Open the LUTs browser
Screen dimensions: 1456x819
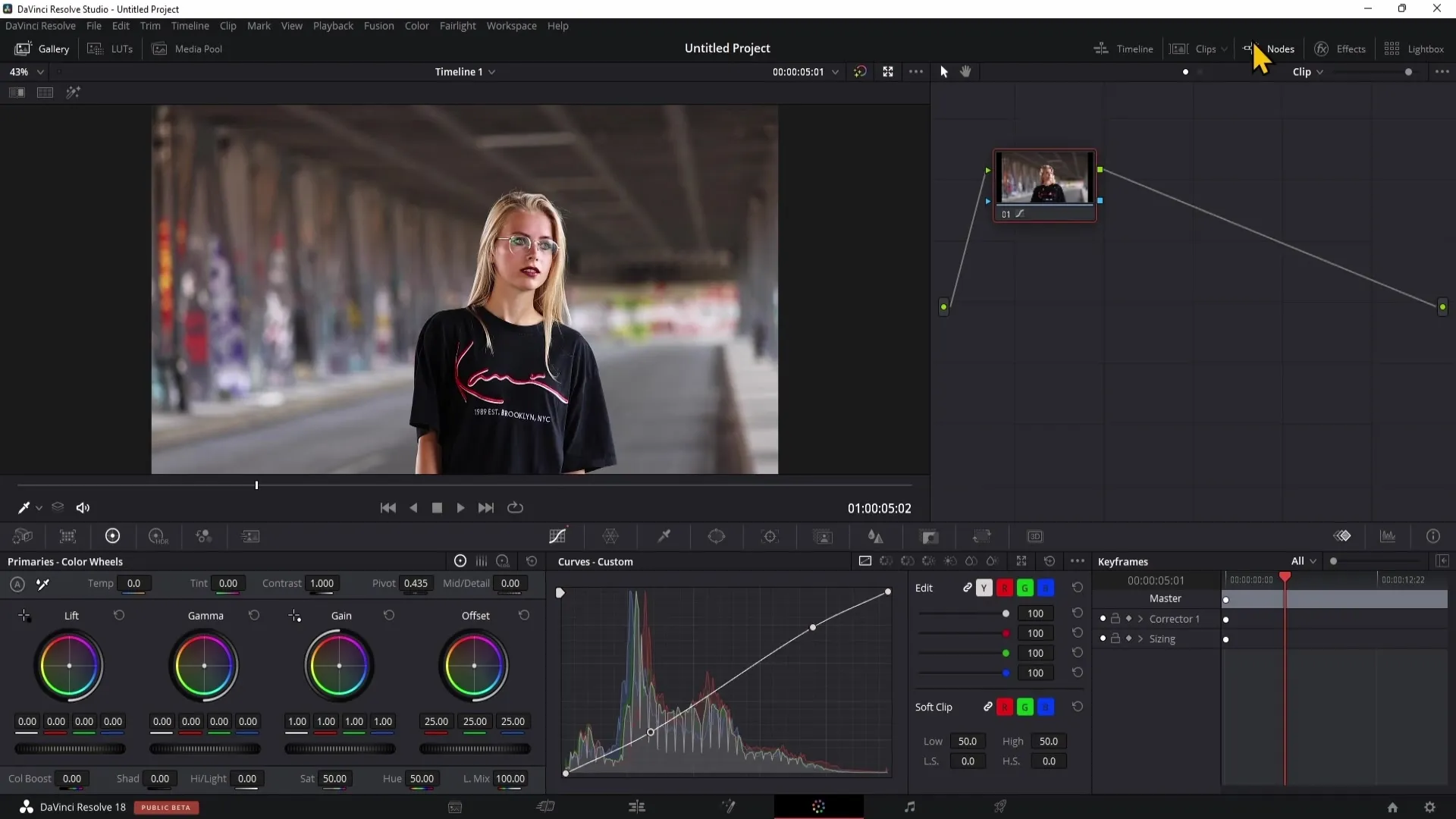(111, 49)
